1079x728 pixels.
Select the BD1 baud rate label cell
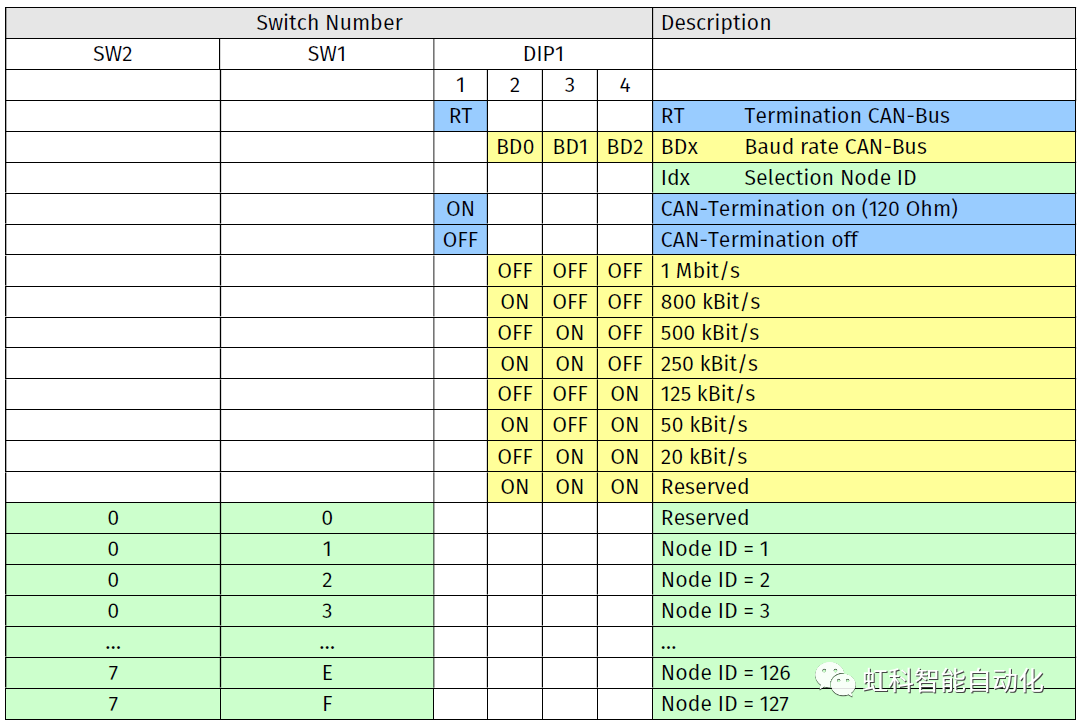tap(569, 146)
